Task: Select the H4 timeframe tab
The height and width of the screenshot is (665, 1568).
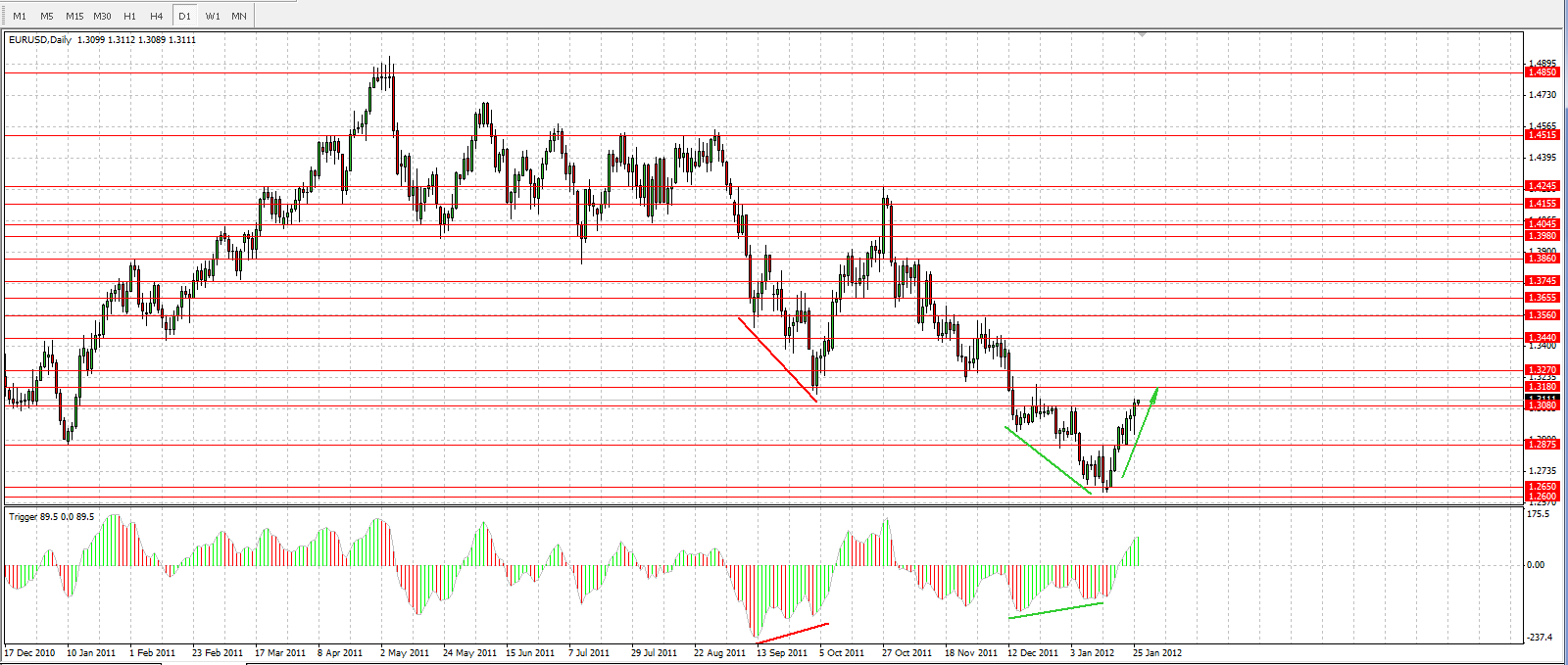Action: click(157, 16)
